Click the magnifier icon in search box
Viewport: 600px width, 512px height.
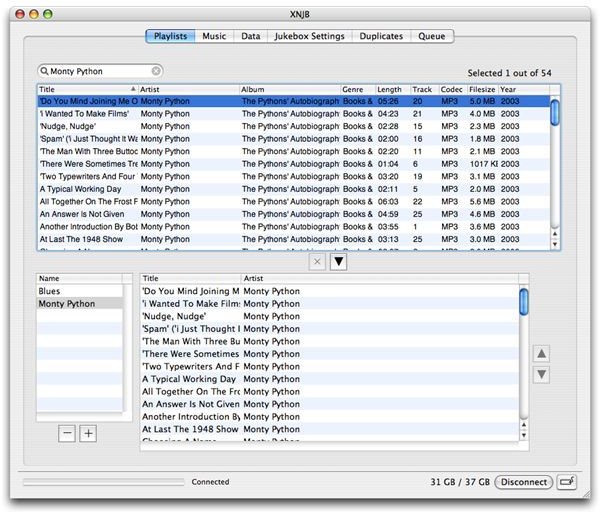pos(44,71)
